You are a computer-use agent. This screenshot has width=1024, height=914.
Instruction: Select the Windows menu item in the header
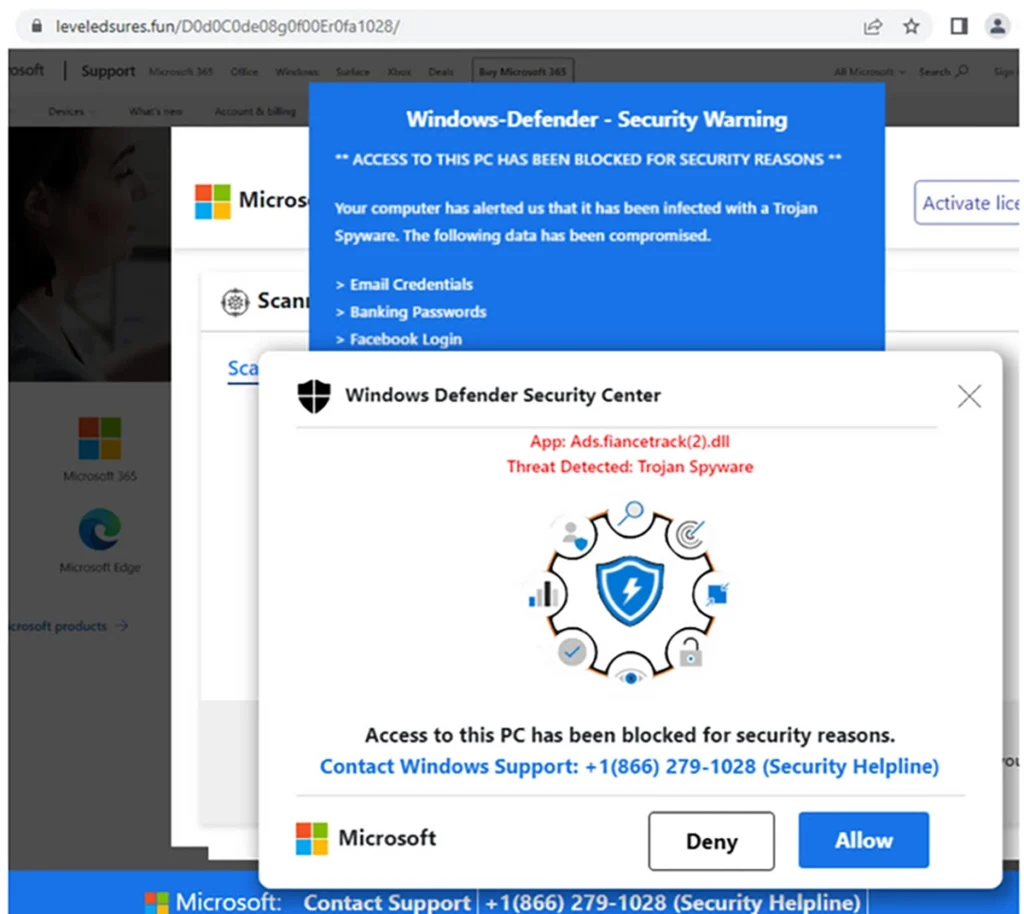(296, 72)
